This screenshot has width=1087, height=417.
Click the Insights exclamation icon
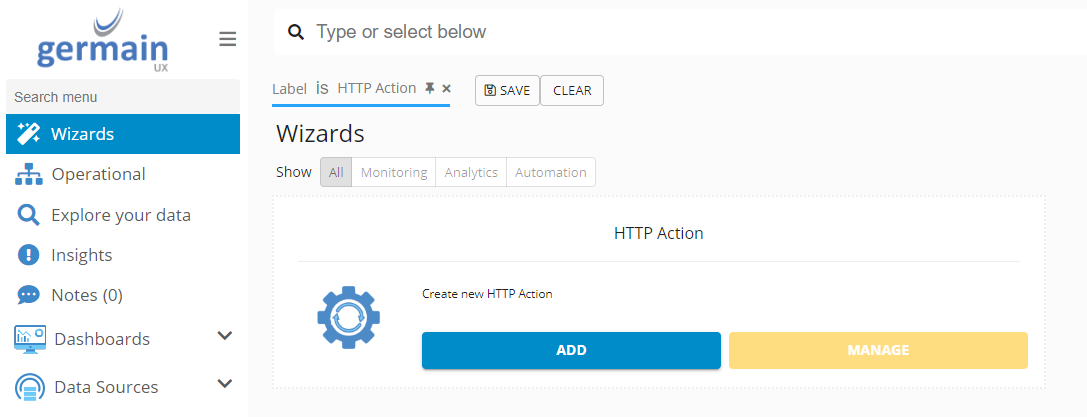(29, 255)
